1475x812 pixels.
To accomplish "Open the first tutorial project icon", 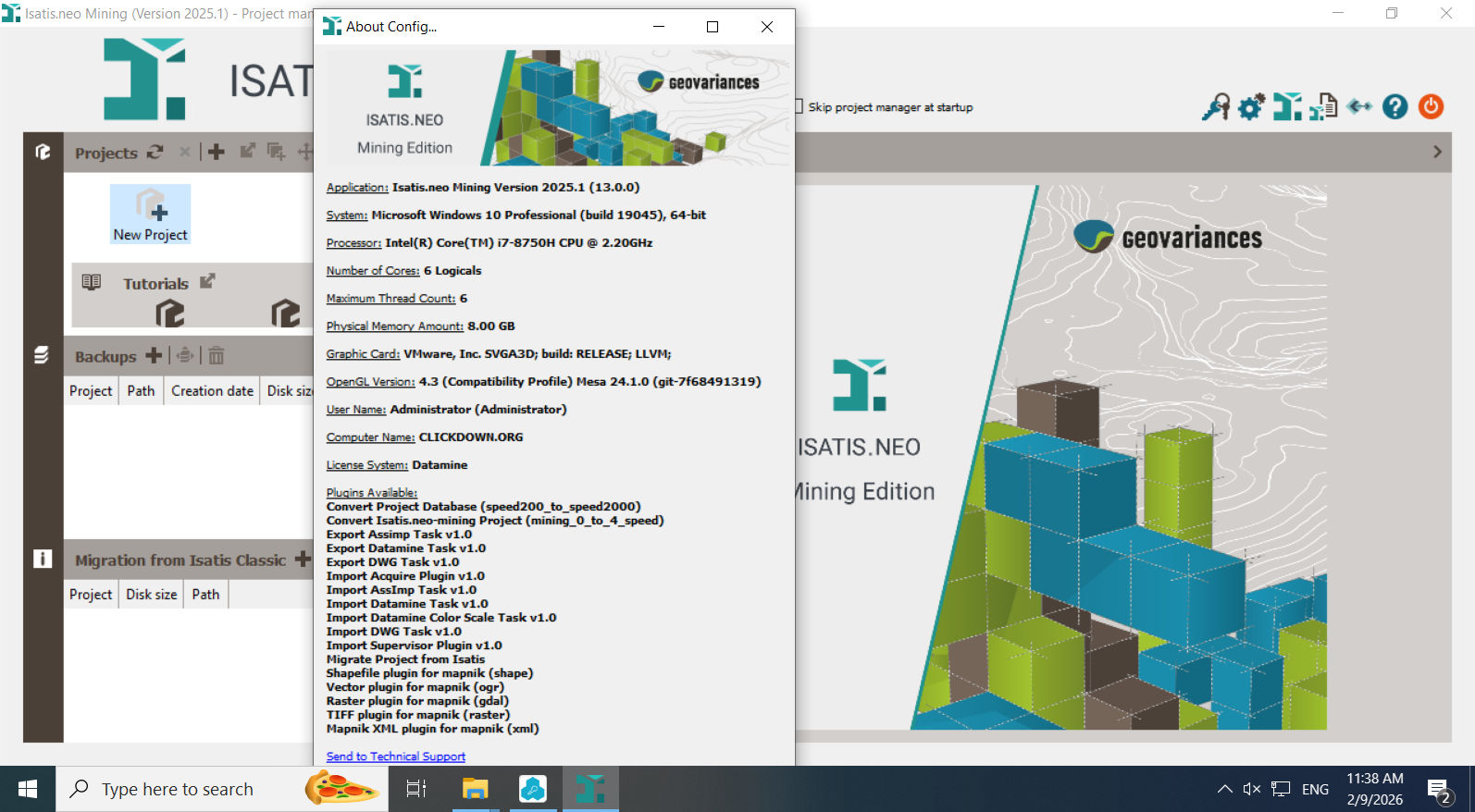I will click(x=170, y=313).
